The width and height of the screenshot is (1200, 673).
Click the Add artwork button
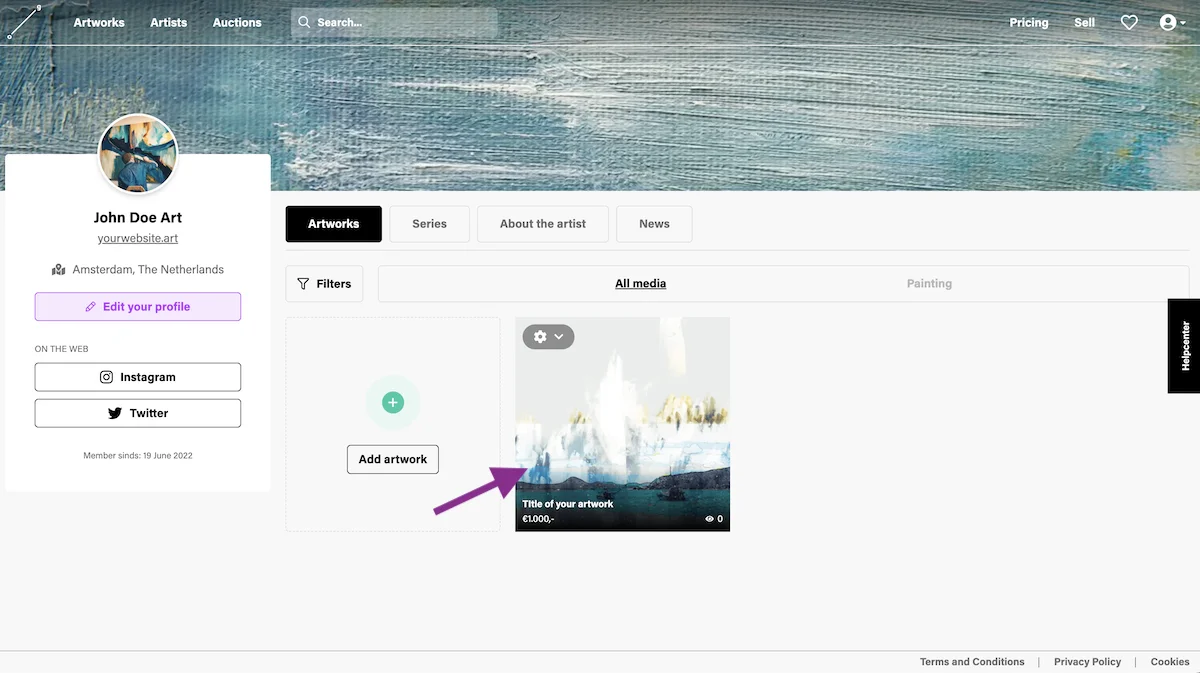pyautogui.click(x=393, y=459)
